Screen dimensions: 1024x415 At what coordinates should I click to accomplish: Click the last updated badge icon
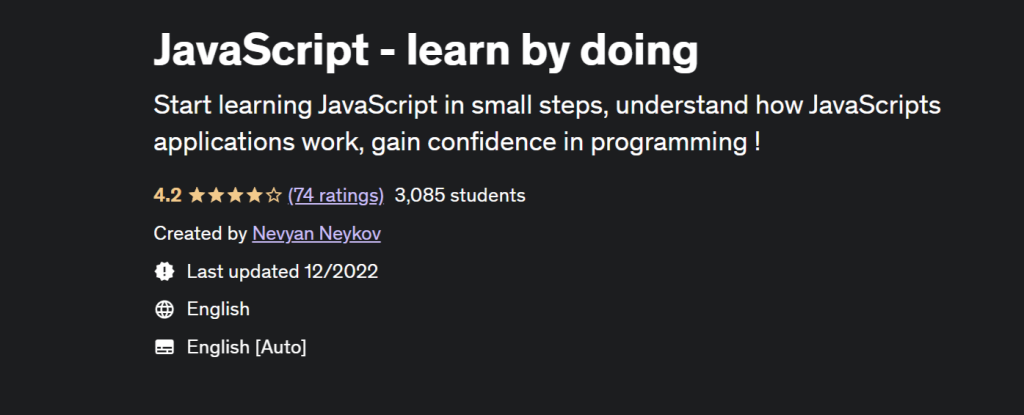point(165,271)
